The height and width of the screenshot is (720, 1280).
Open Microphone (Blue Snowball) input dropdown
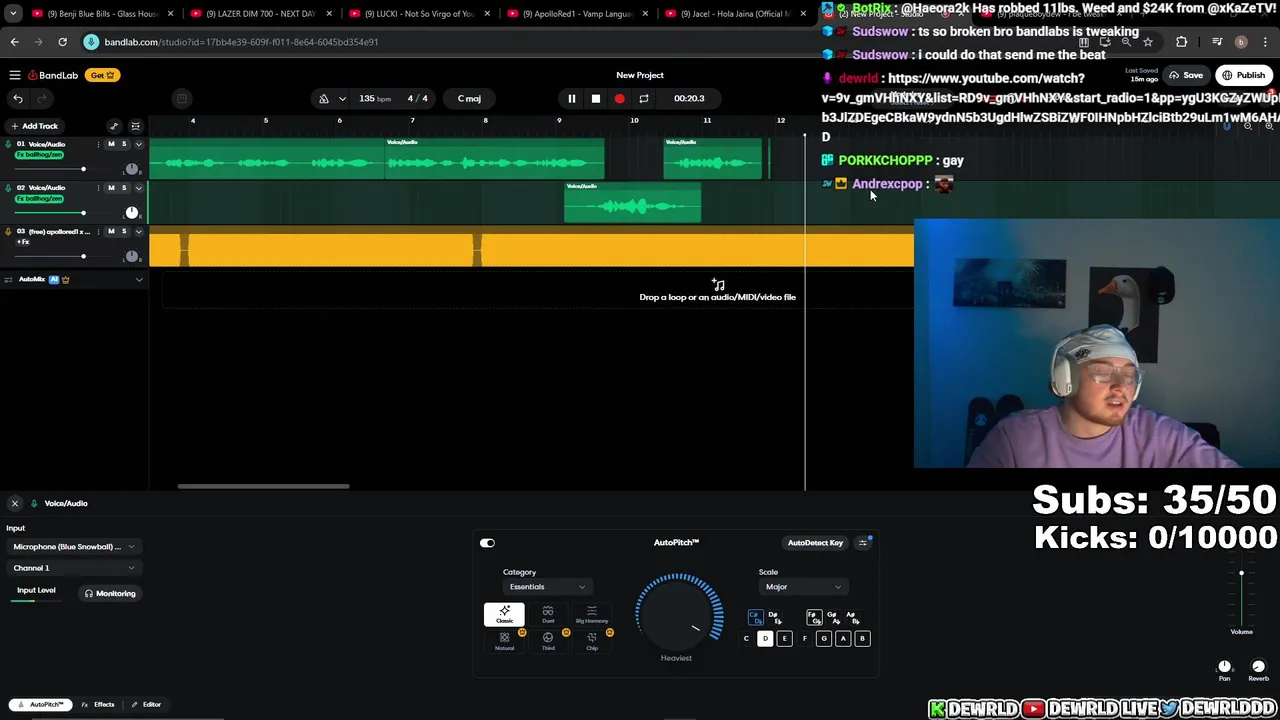[72, 547]
